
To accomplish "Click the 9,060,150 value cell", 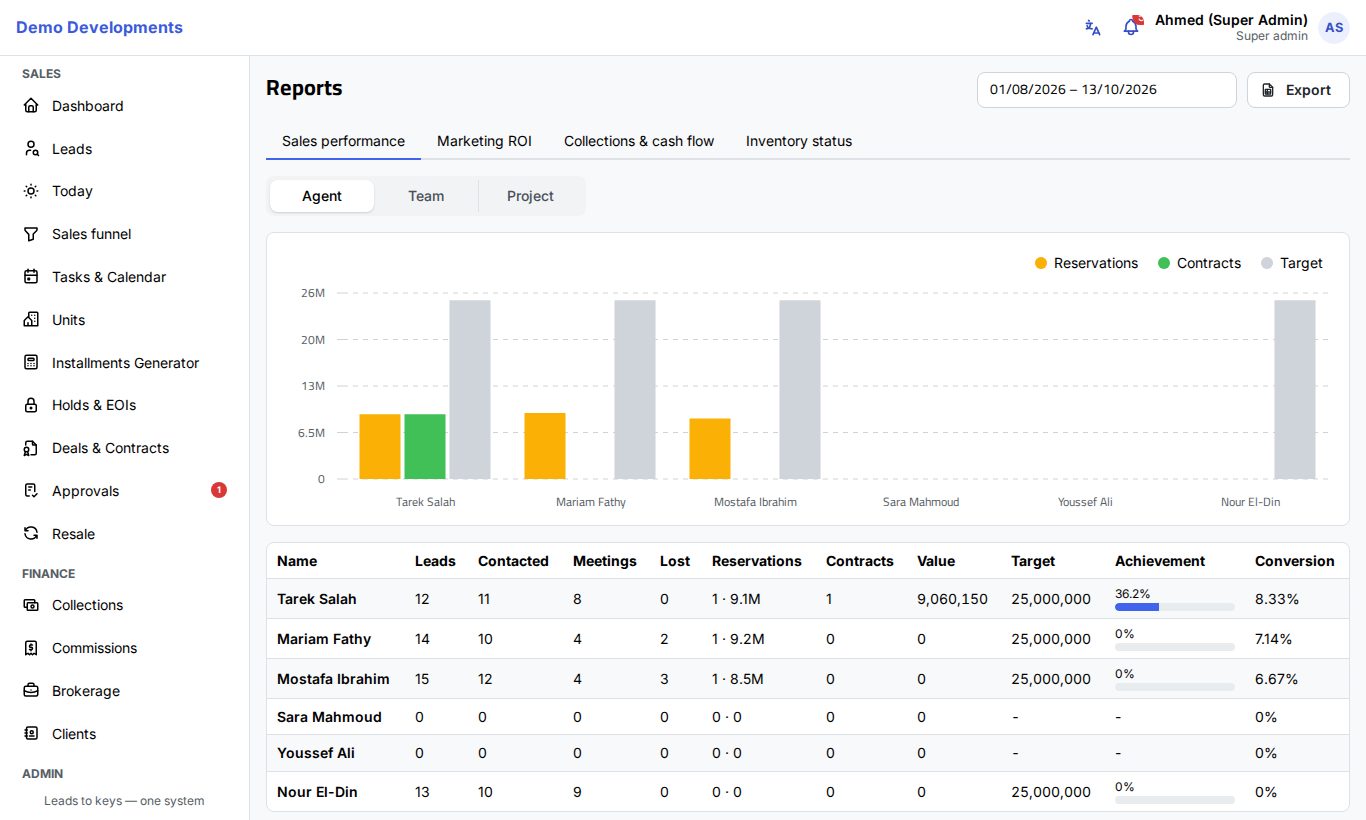I will [952, 599].
